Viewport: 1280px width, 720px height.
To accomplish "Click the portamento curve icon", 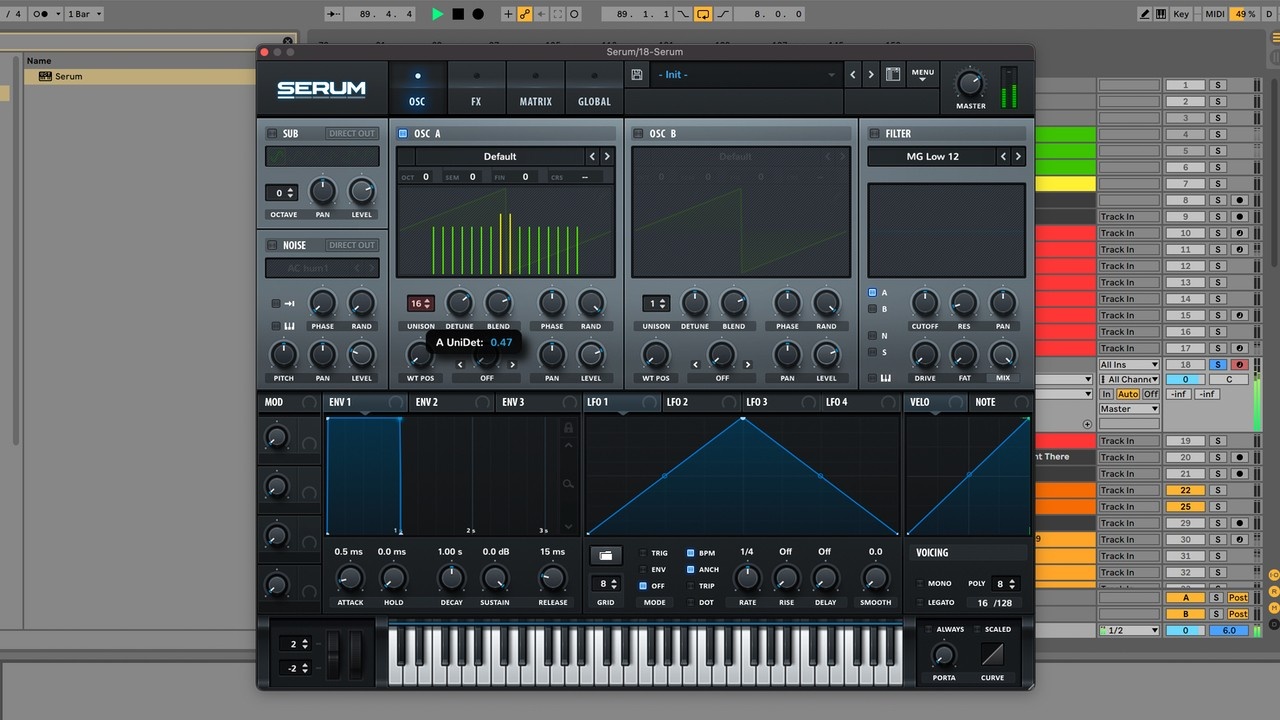I will click(992, 655).
